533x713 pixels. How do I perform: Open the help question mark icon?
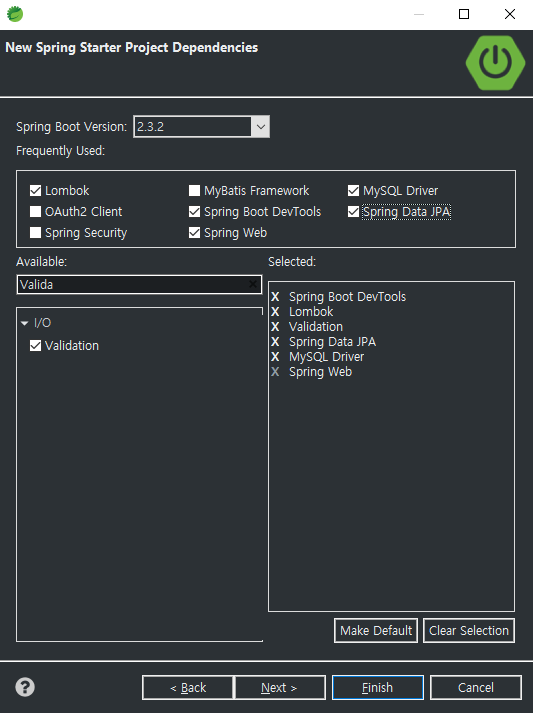point(25,687)
